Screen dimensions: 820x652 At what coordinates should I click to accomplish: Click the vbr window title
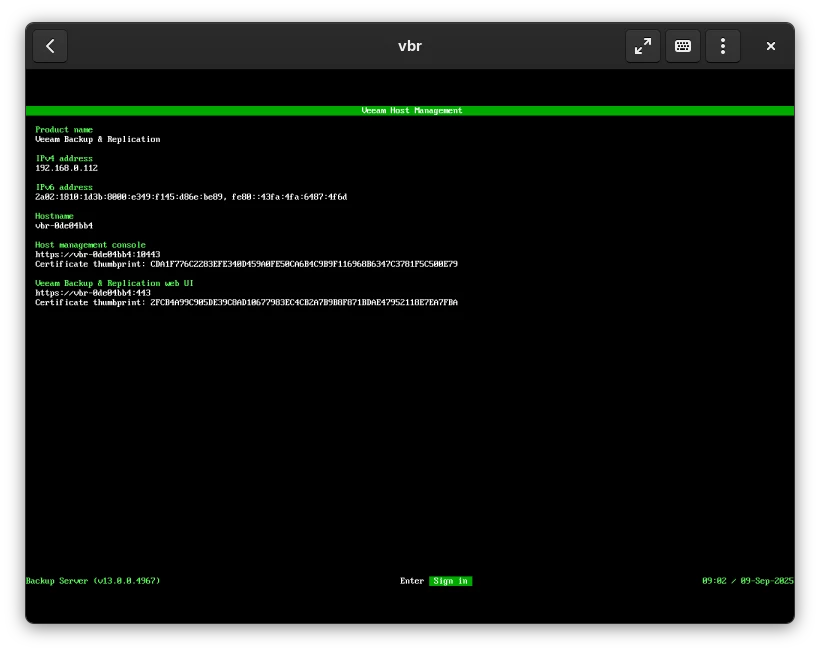[409, 46]
